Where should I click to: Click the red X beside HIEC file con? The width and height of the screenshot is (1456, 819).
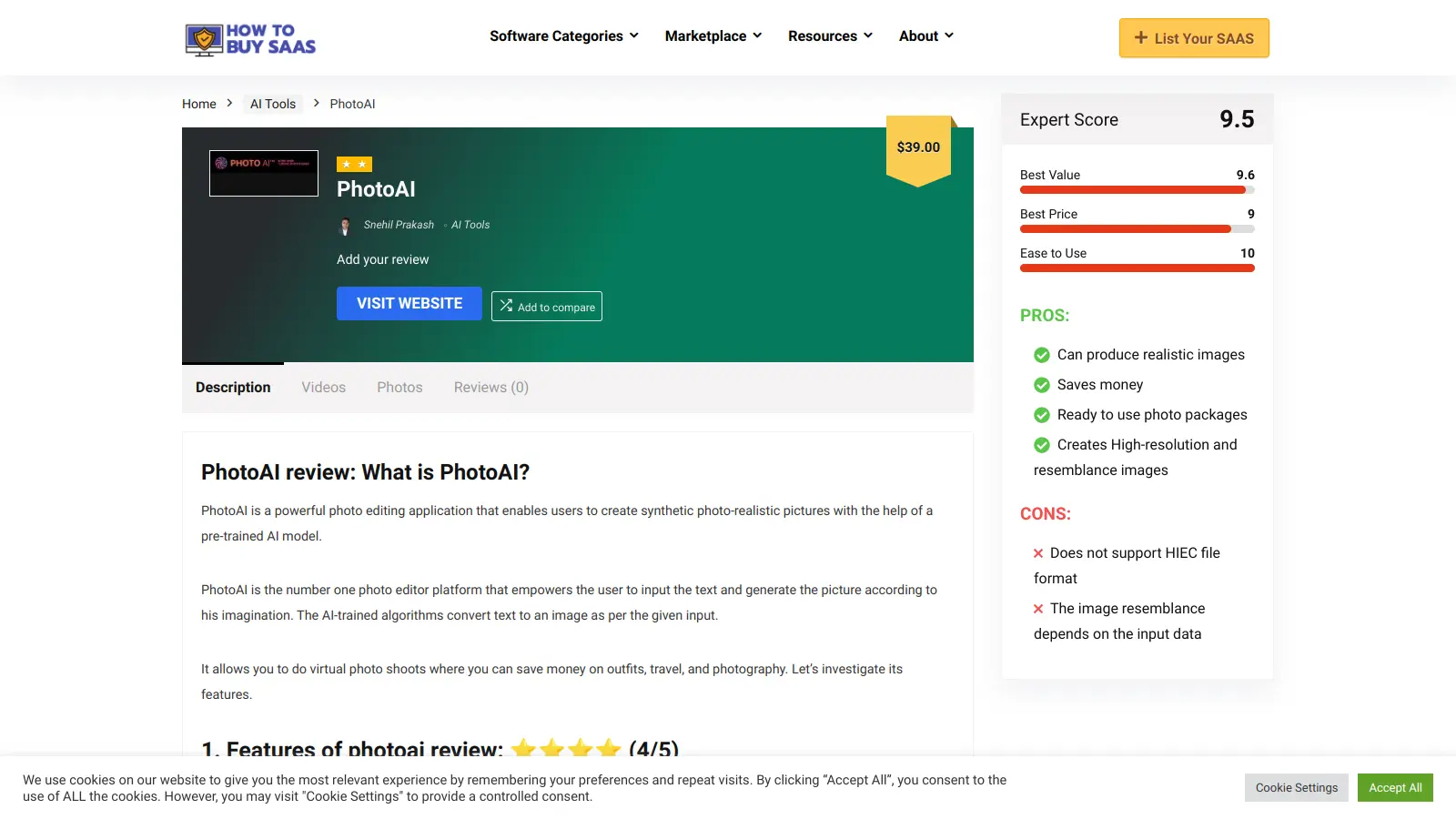click(x=1038, y=553)
